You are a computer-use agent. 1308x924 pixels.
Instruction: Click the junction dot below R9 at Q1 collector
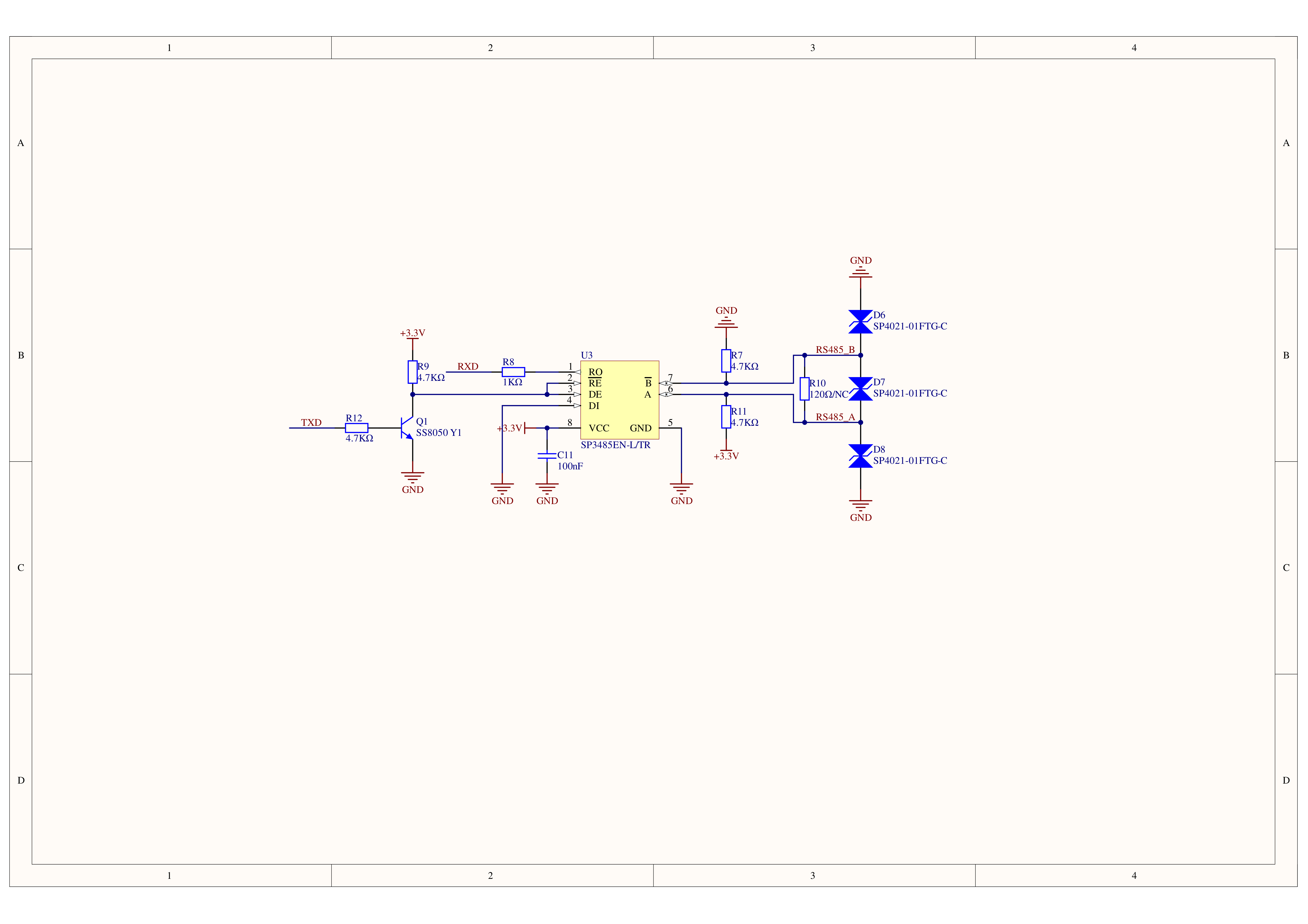(412, 394)
